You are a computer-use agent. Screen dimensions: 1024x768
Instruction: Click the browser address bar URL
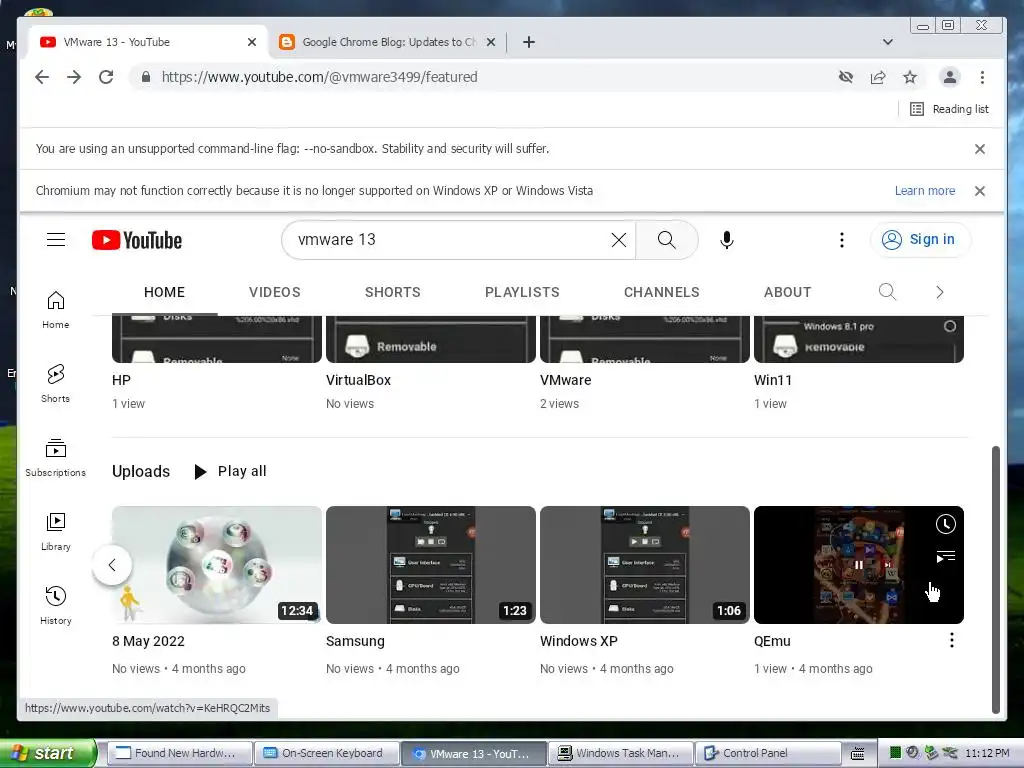pyautogui.click(x=319, y=77)
